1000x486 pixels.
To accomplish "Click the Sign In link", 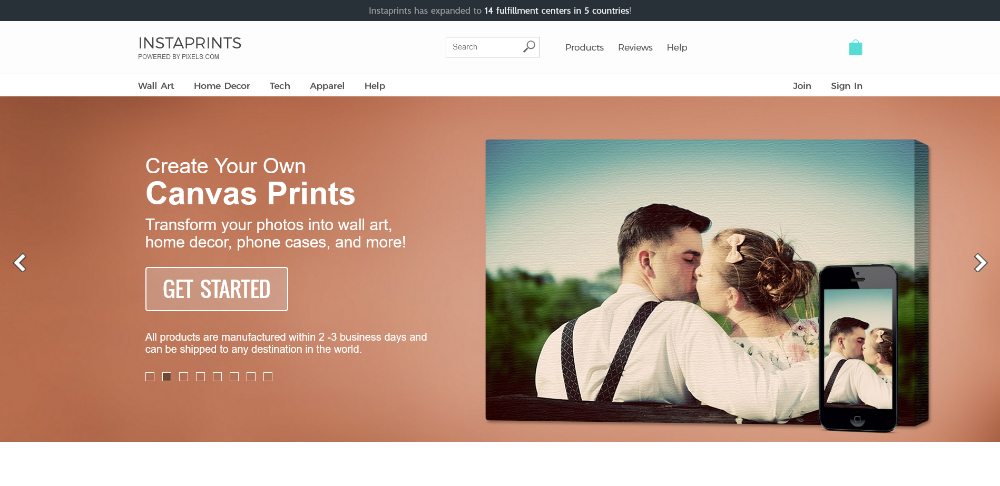I will pyautogui.click(x=846, y=86).
